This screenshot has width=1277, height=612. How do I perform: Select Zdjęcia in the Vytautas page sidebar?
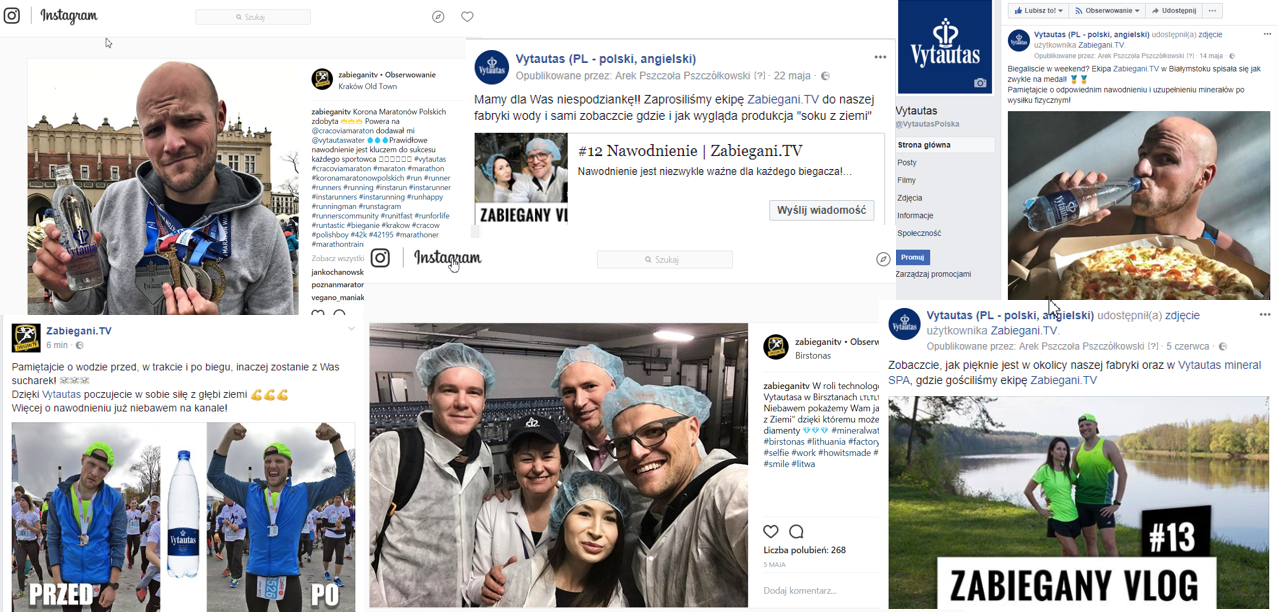pyautogui.click(x=910, y=198)
